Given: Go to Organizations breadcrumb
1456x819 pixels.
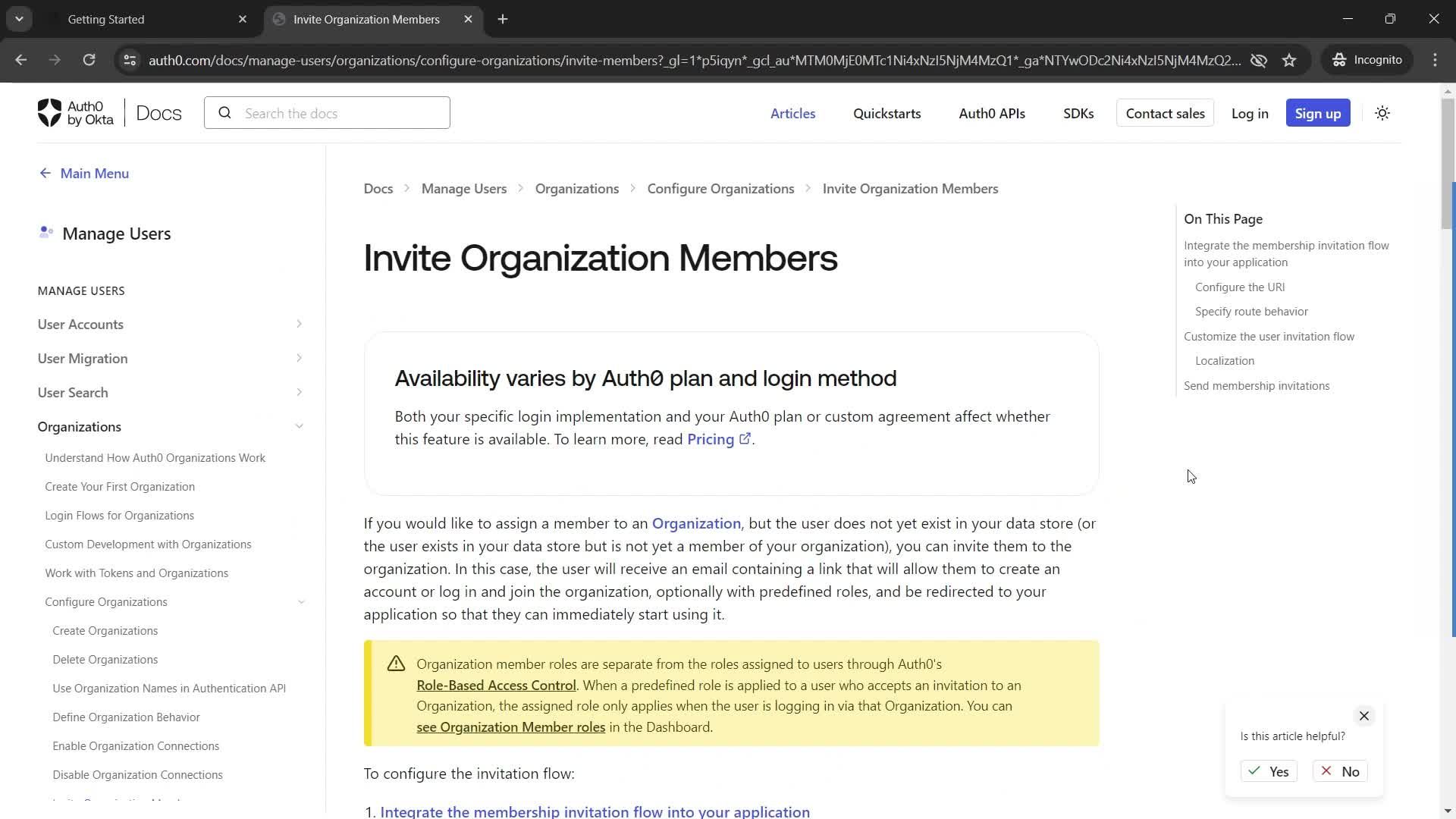Looking at the screenshot, I should point(577,189).
